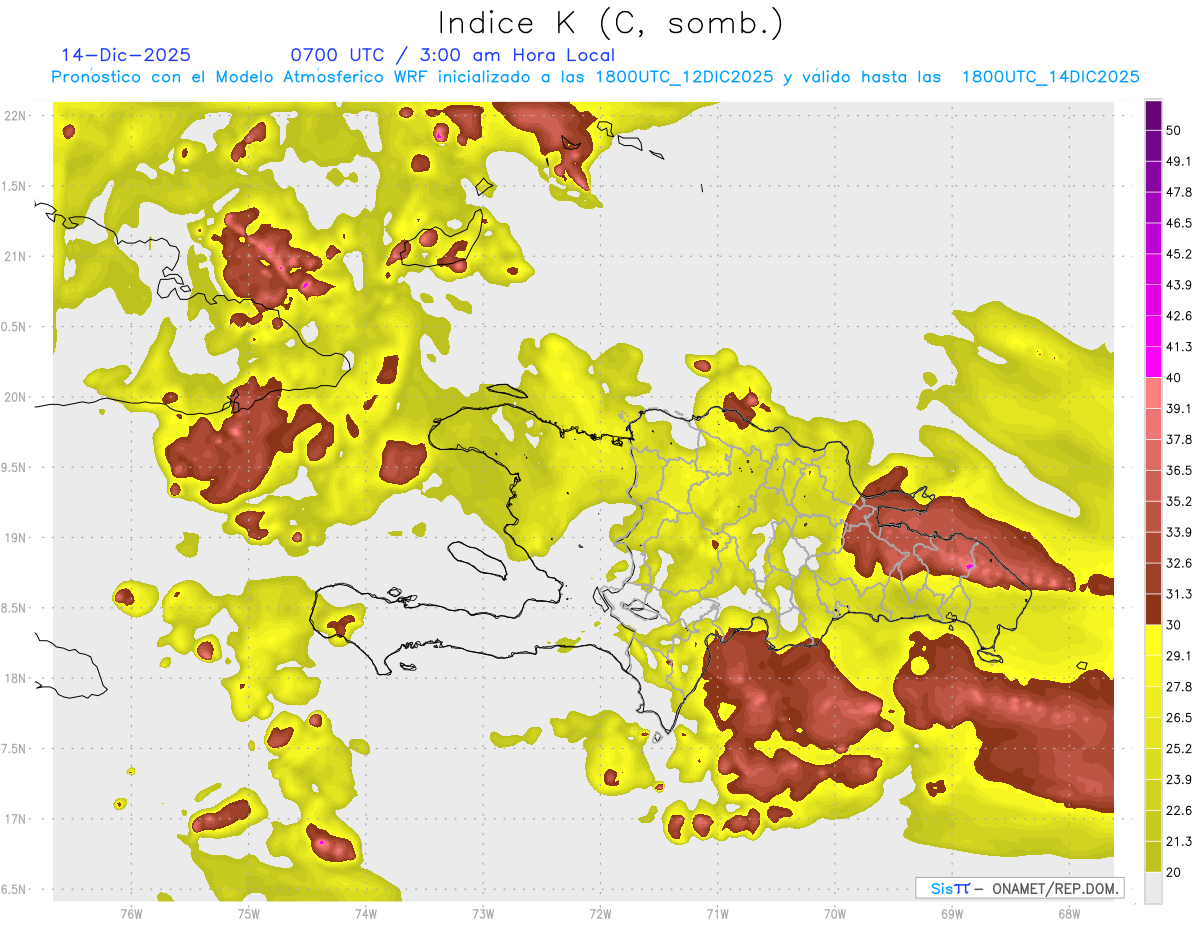Click the "75W" longitude label
Viewport: 1200px width, 927px height.
pos(249,914)
